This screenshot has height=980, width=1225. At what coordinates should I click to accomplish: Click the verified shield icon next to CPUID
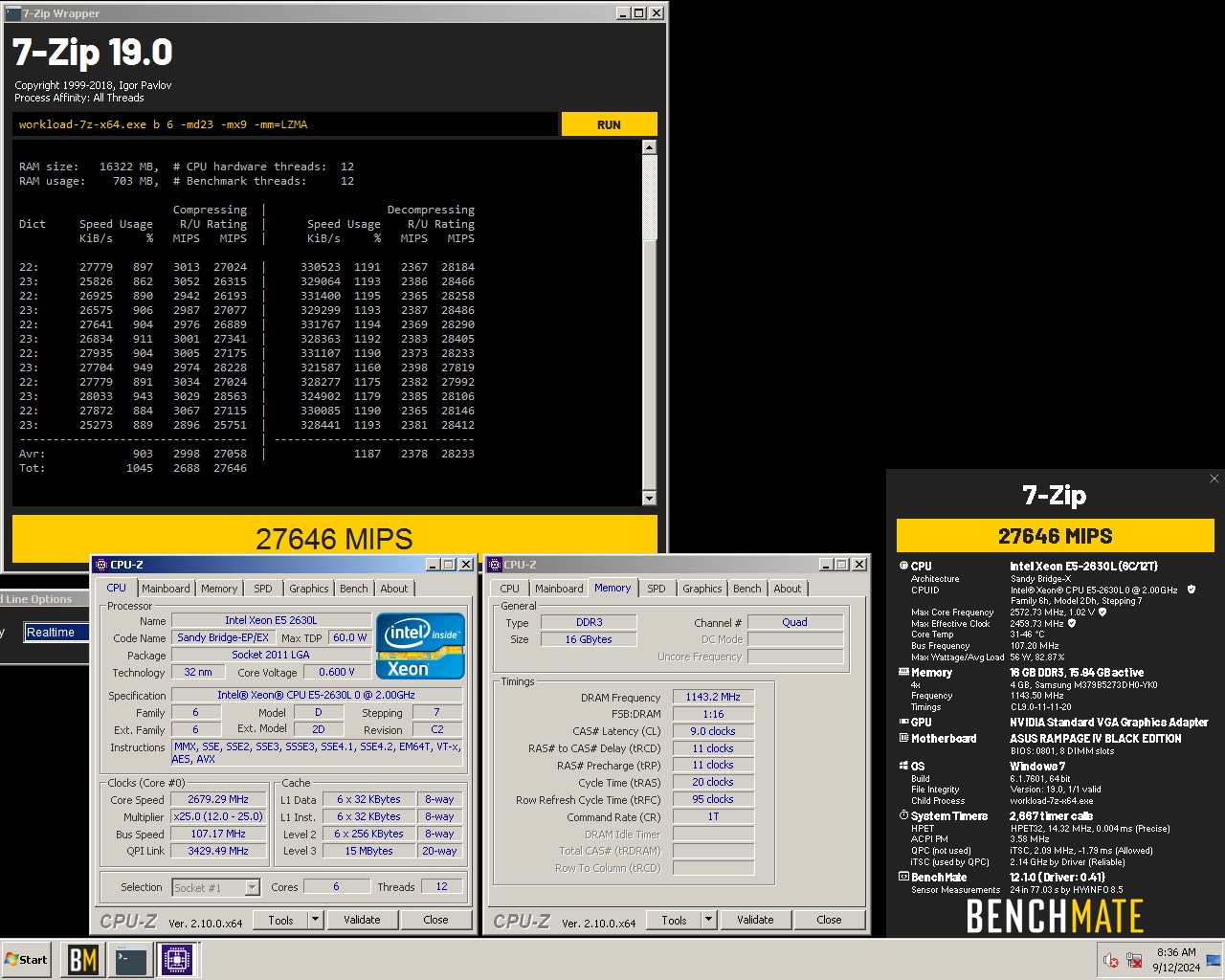1192,590
